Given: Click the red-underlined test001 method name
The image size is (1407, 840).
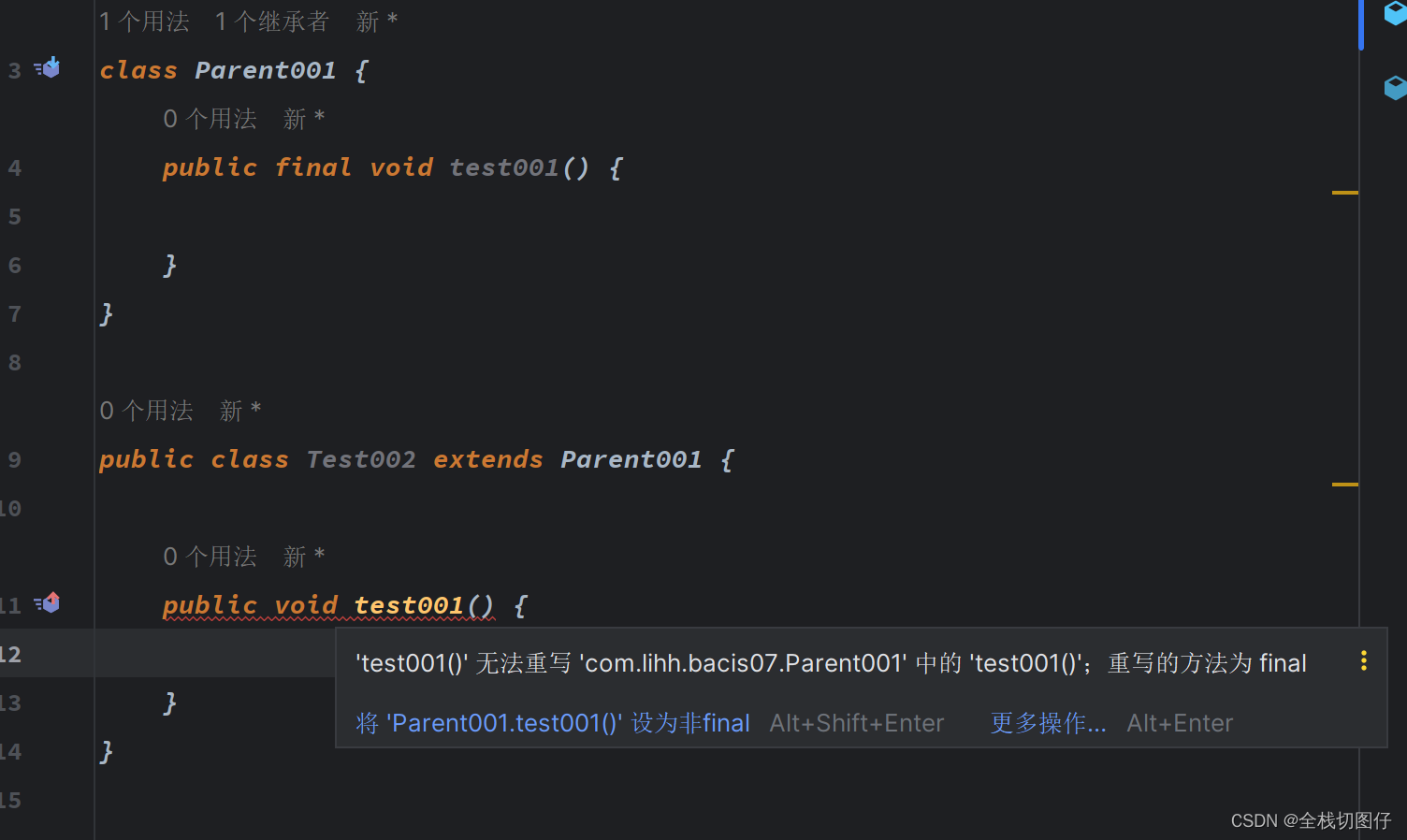Looking at the screenshot, I should (409, 605).
